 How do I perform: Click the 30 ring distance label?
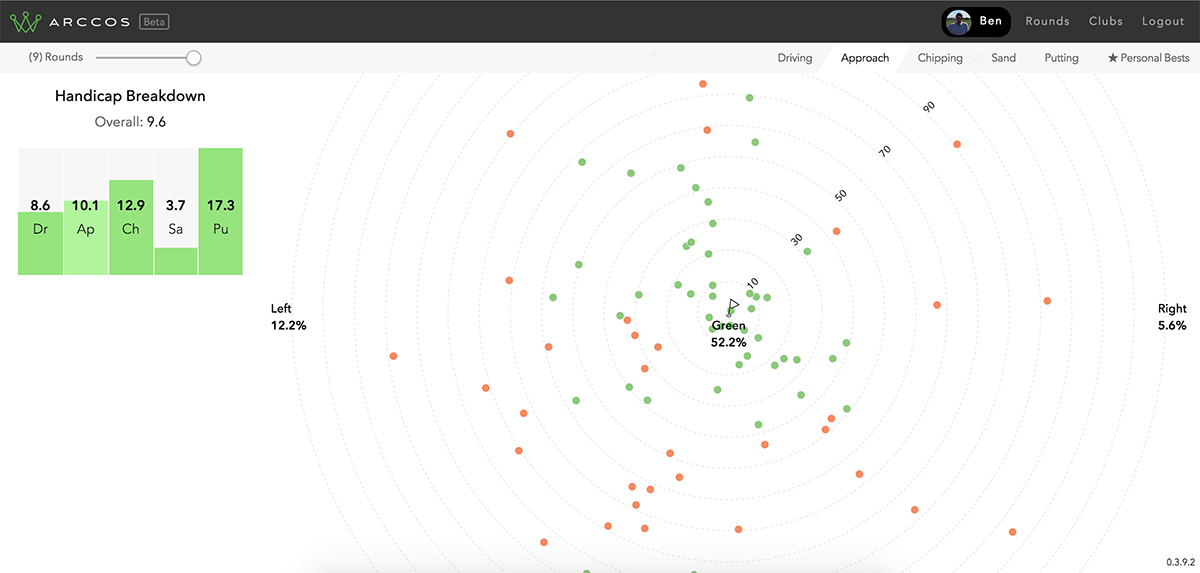797,239
